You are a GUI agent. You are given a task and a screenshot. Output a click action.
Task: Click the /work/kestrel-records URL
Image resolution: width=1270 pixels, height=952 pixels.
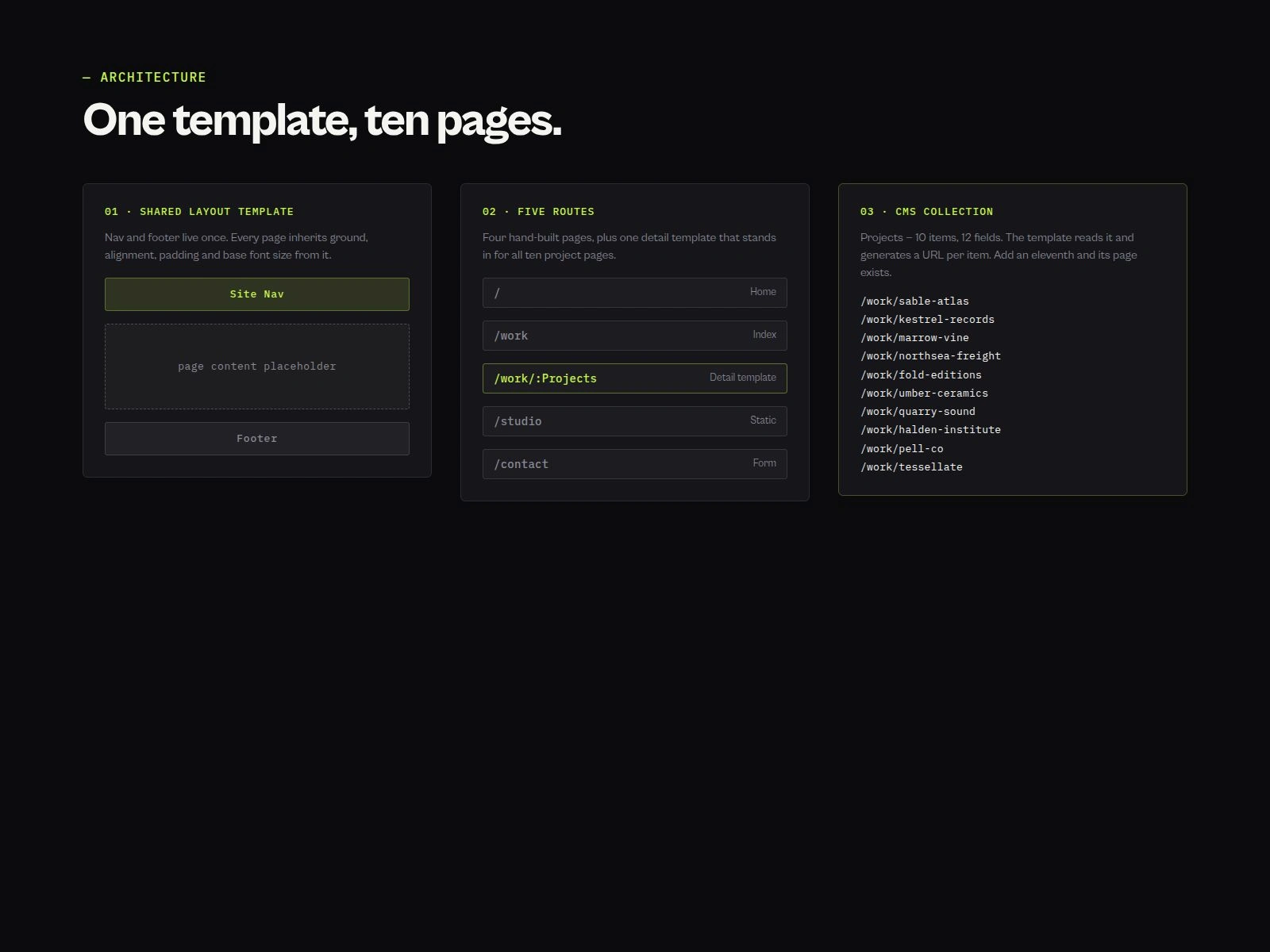927,320
